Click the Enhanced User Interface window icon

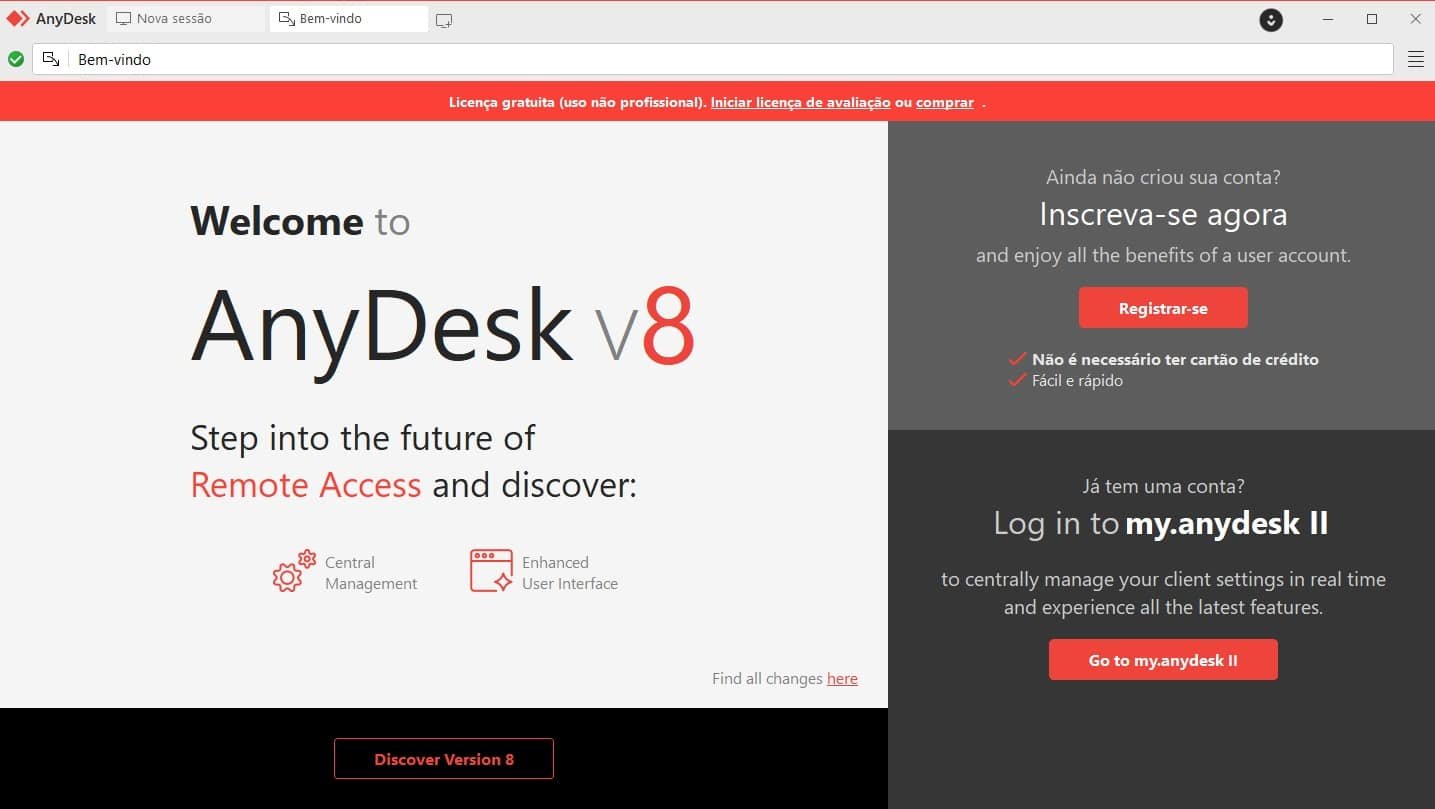(x=491, y=571)
